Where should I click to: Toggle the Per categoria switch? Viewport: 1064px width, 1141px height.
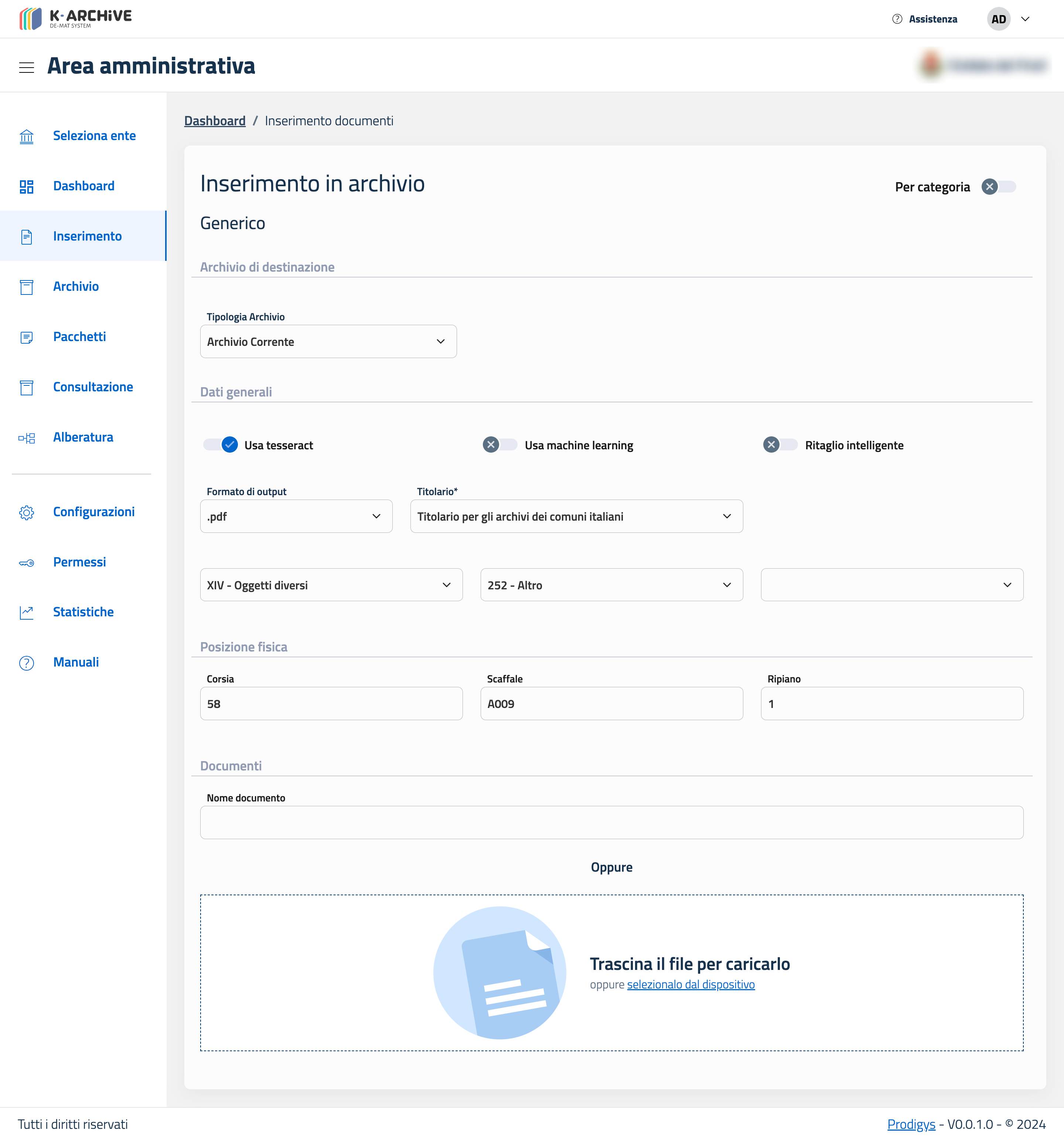(998, 187)
